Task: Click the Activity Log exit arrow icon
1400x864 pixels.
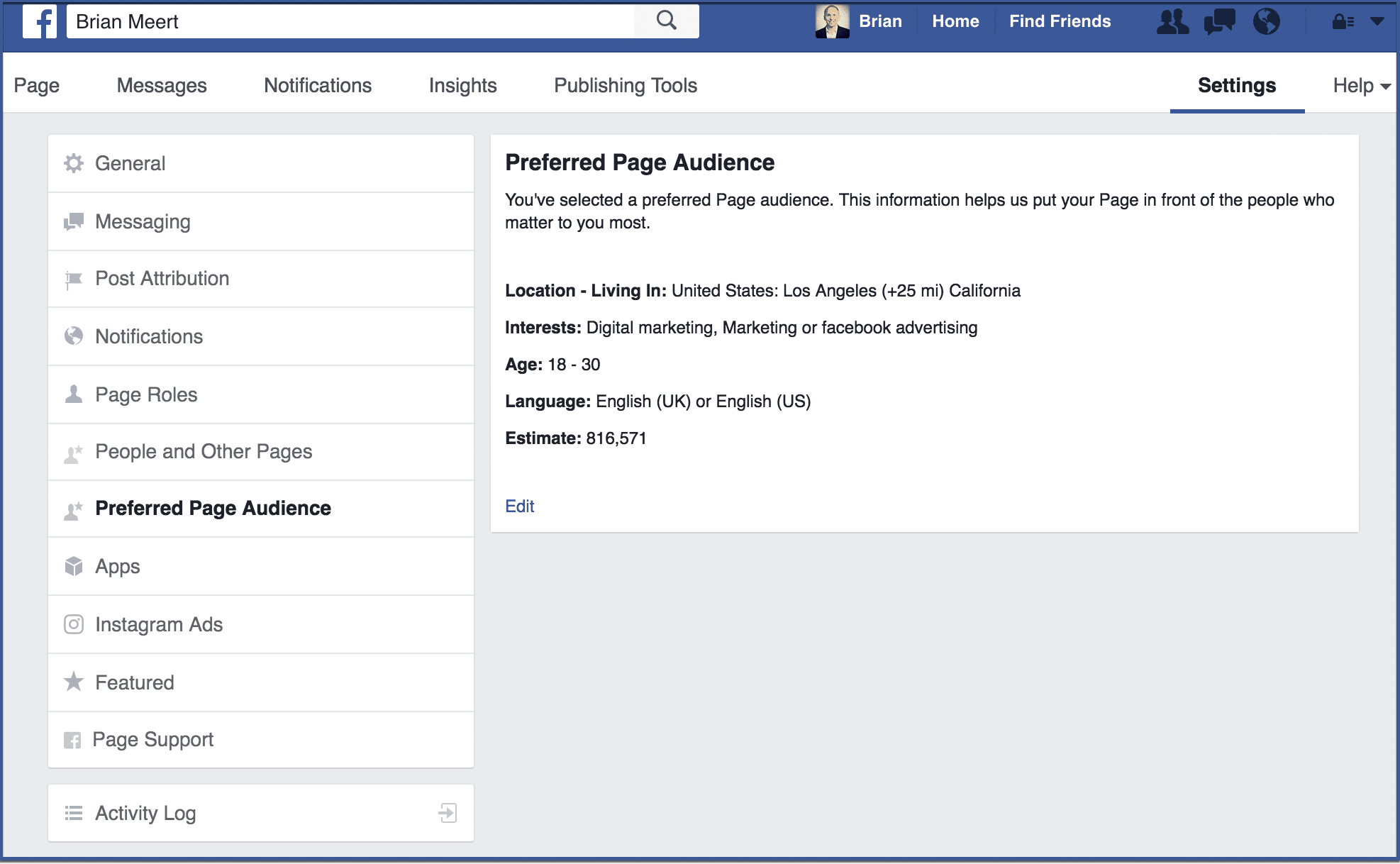Action: [448, 813]
